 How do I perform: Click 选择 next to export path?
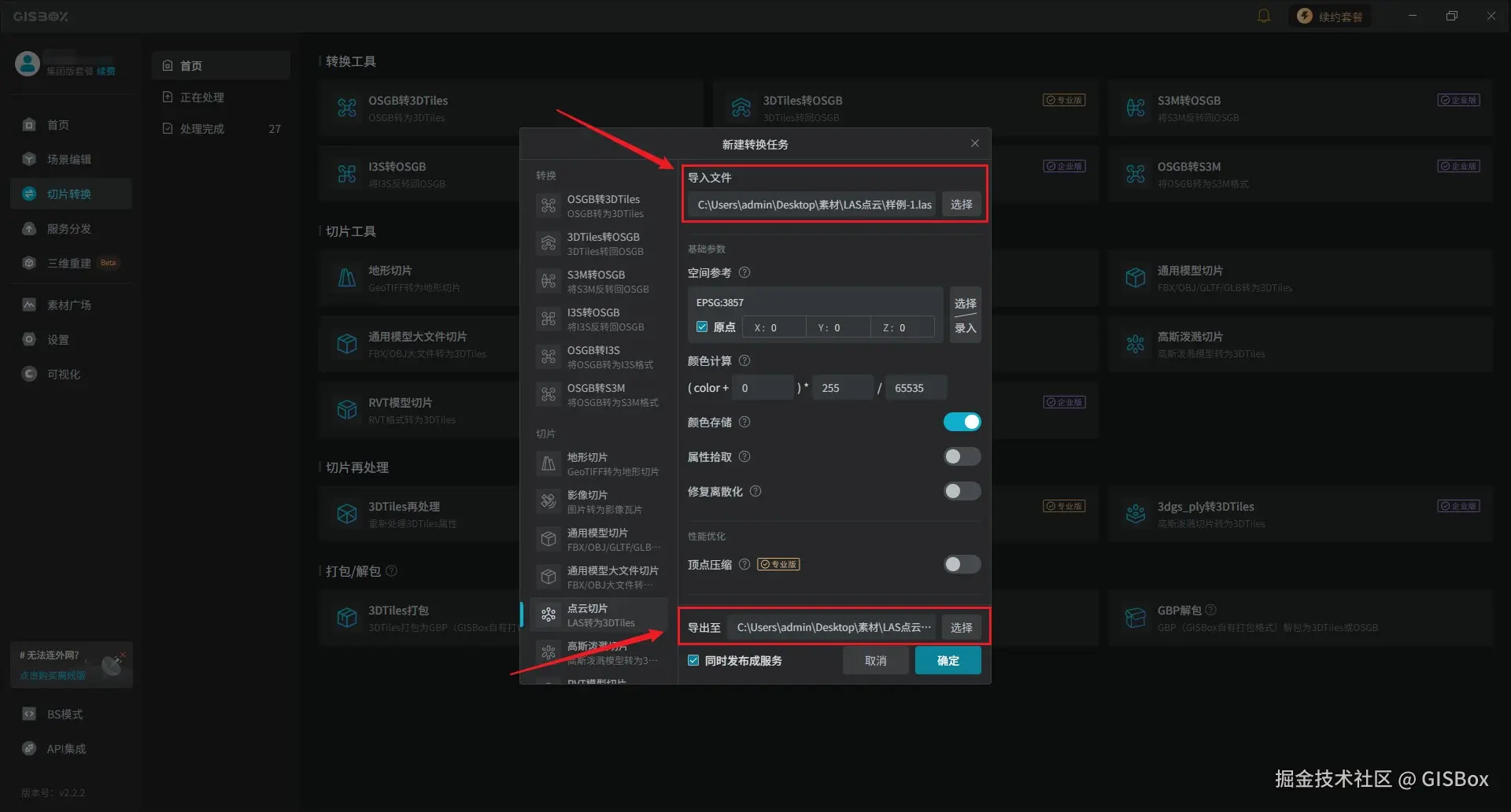(x=961, y=627)
